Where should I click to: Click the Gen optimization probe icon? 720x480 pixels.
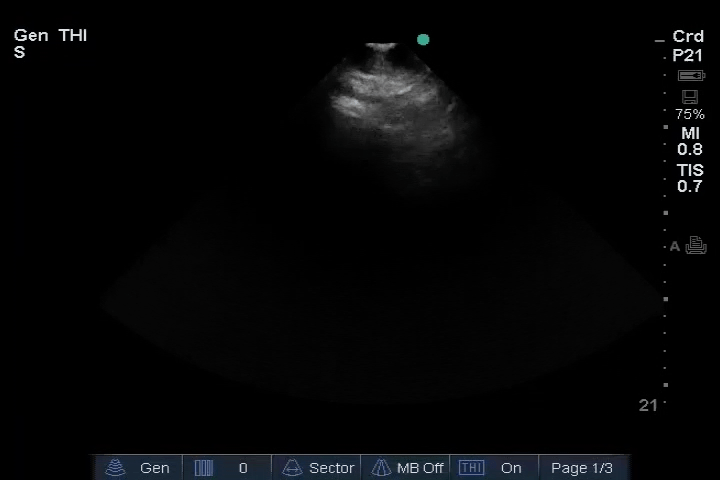tap(115, 468)
